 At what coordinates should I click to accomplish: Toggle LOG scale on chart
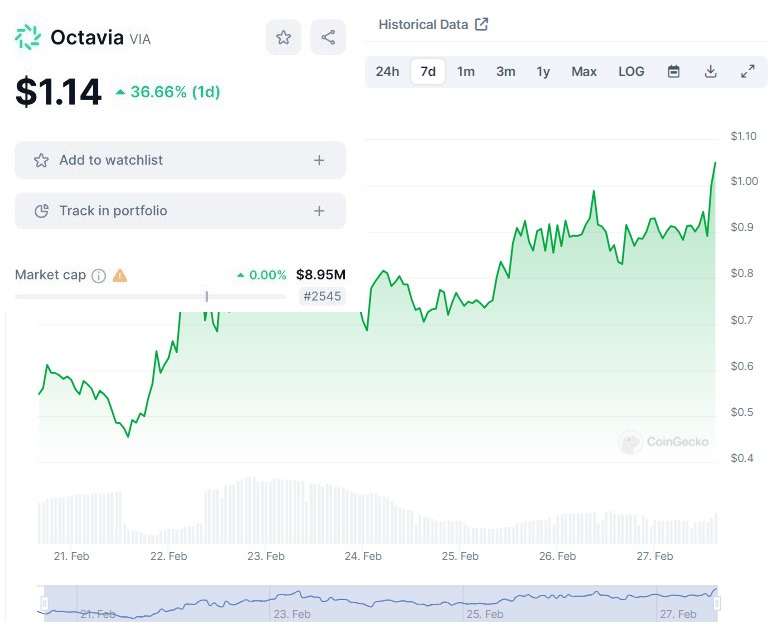(631, 71)
